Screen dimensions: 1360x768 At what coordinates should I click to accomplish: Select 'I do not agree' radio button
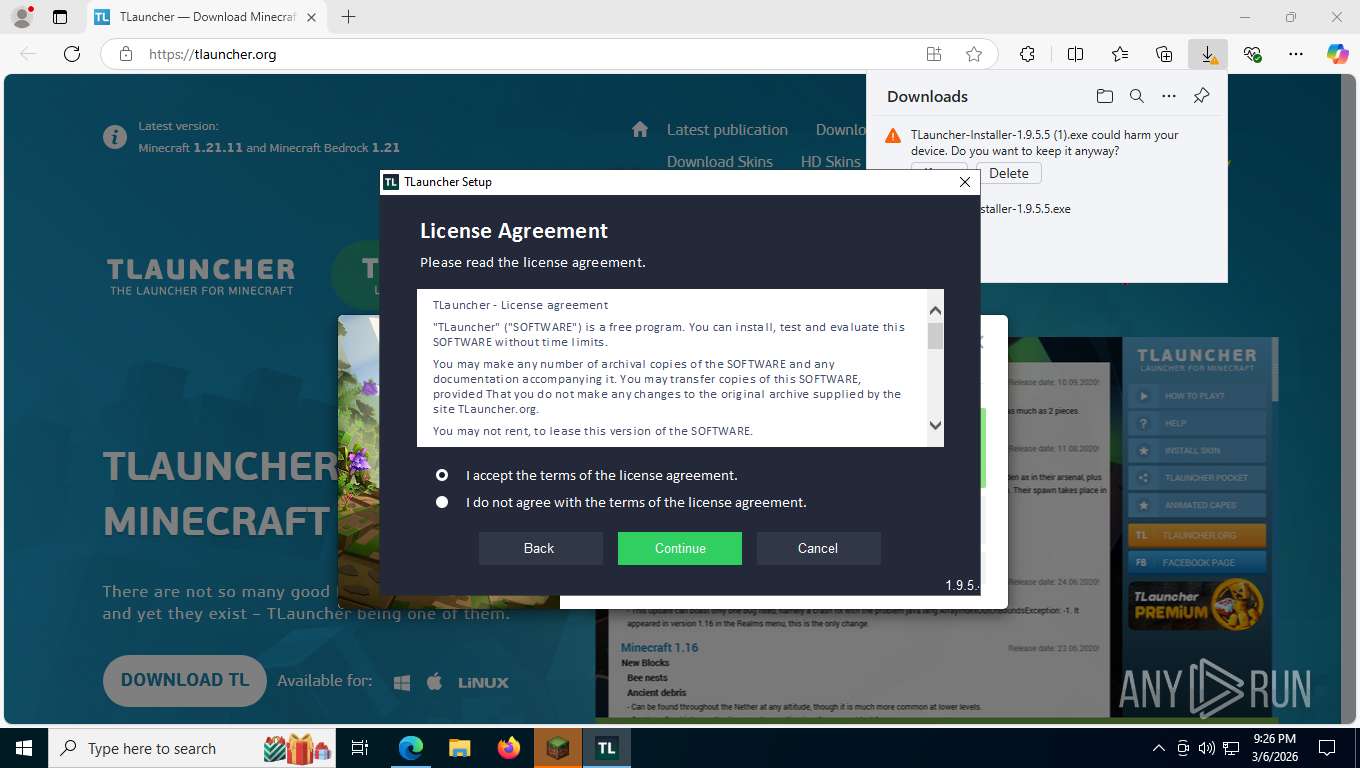point(442,502)
